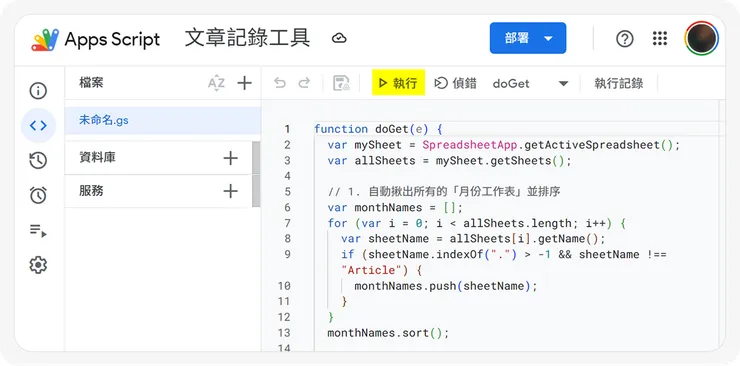Run the script with 執行 button
The width and height of the screenshot is (740, 366).
coord(398,83)
